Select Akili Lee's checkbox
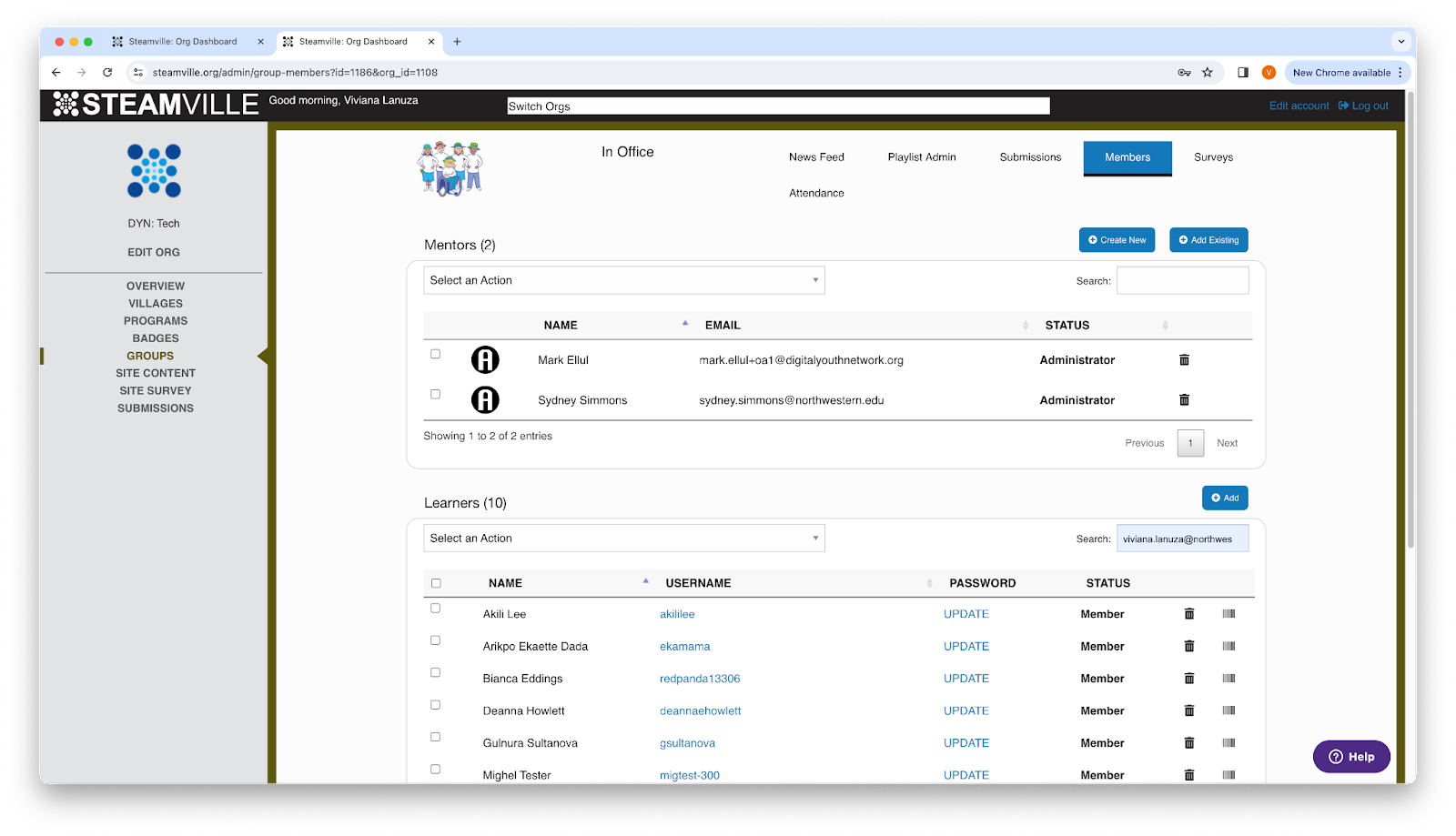1456x836 pixels. [x=435, y=608]
